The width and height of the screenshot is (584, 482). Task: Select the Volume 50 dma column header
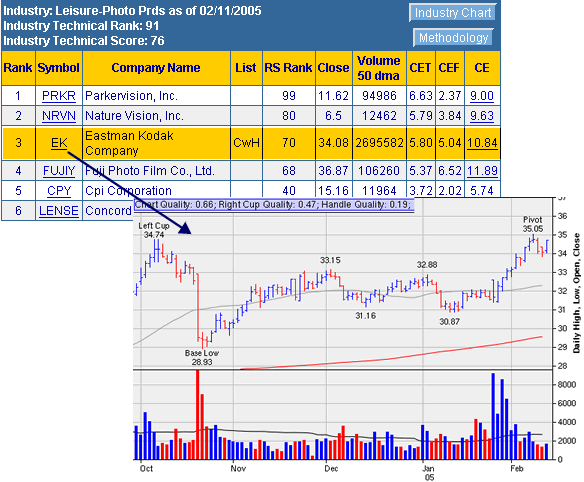tap(379, 68)
